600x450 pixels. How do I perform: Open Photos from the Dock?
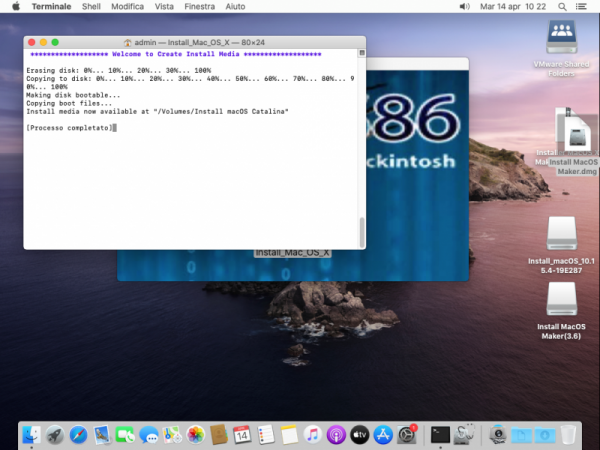coord(196,435)
